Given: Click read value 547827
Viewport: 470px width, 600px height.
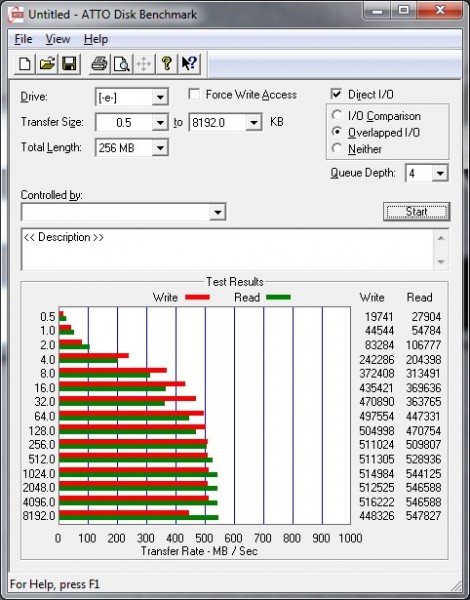Looking at the screenshot, I should tap(423, 516).
